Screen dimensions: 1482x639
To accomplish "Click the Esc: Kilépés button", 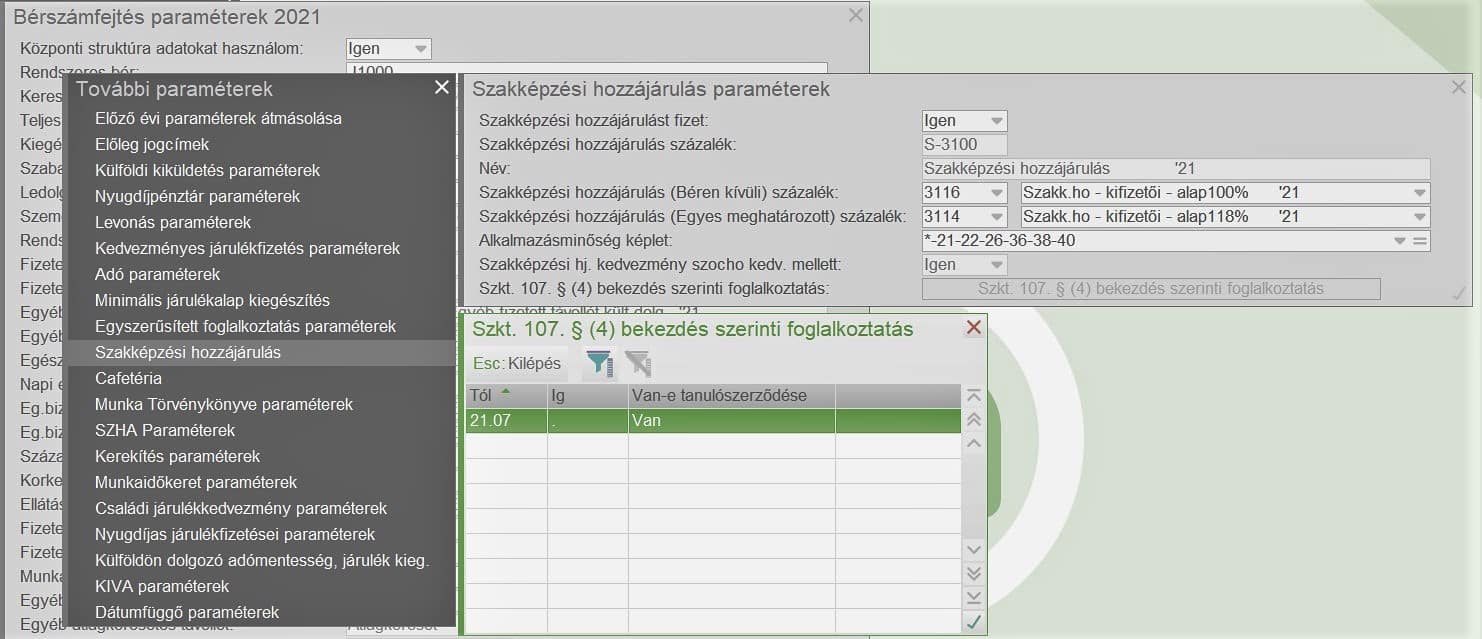I will pos(517,363).
